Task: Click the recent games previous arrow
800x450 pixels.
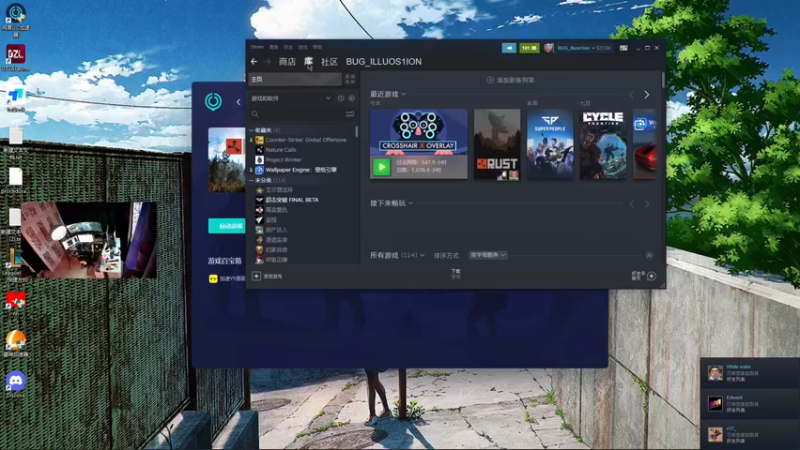Action: [632, 95]
